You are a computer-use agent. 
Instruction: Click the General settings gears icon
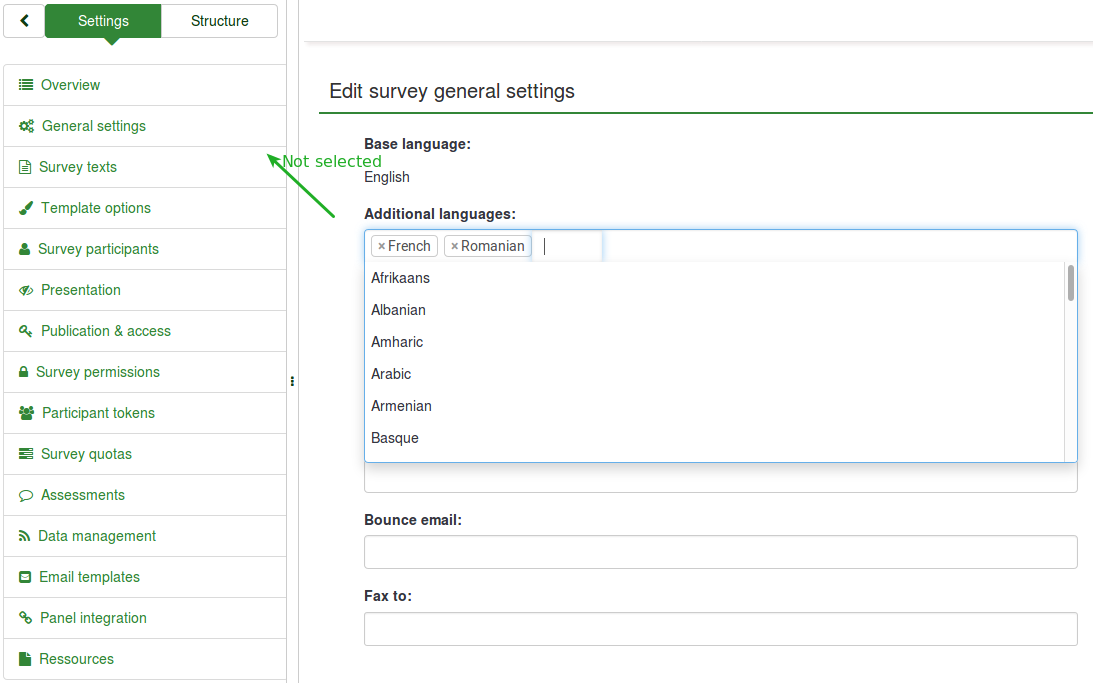coord(27,126)
